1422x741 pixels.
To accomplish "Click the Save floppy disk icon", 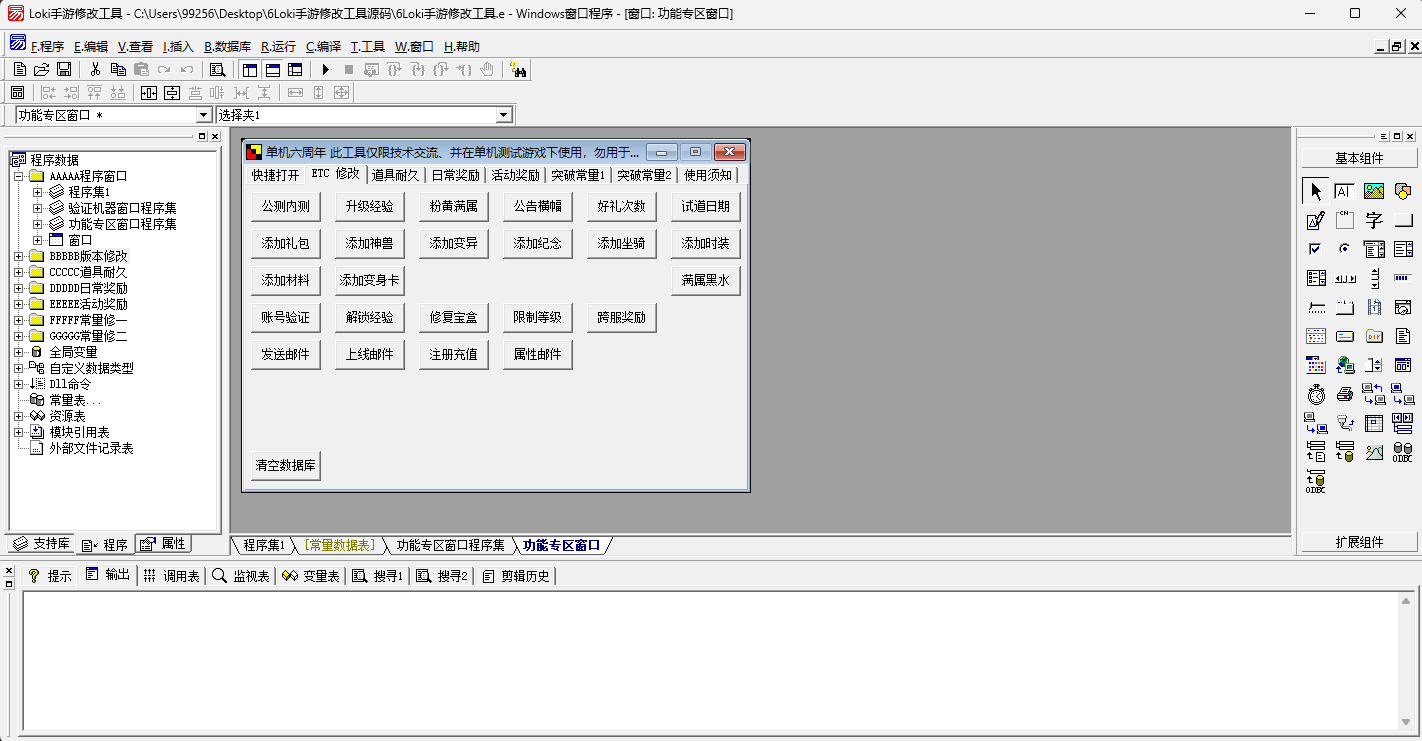I will click(x=64, y=69).
